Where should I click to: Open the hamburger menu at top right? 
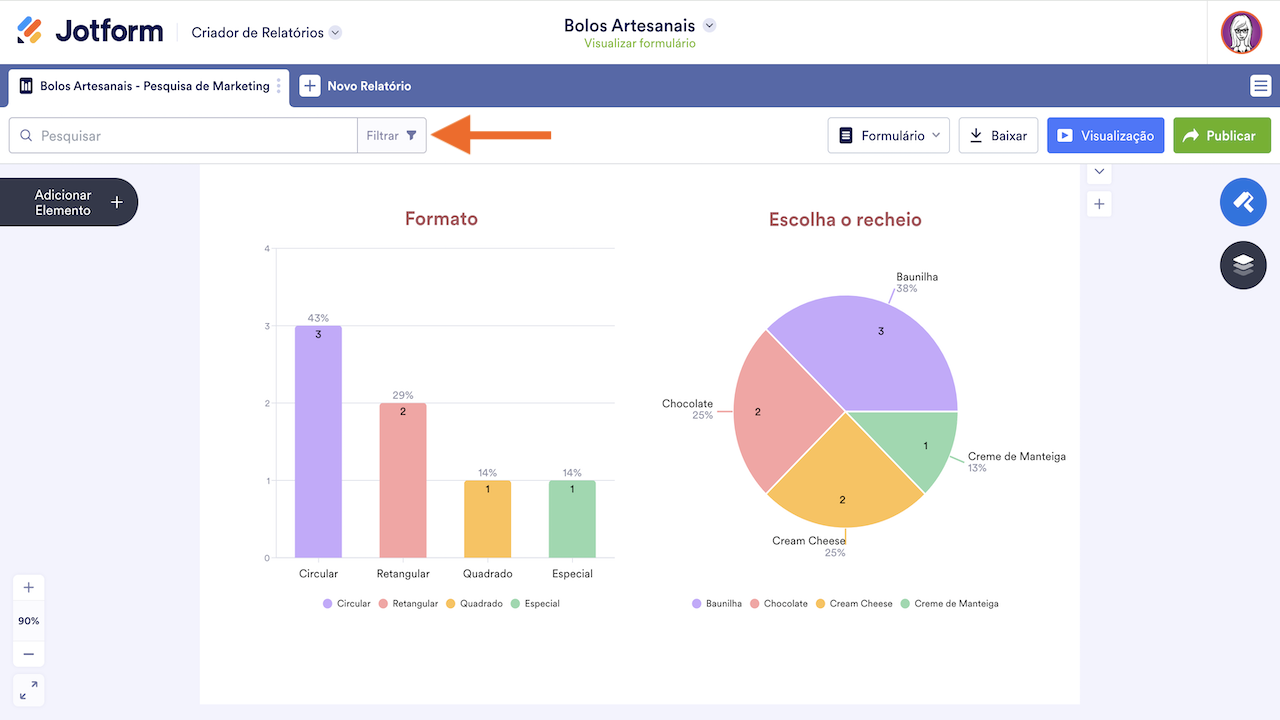click(1260, 86)
